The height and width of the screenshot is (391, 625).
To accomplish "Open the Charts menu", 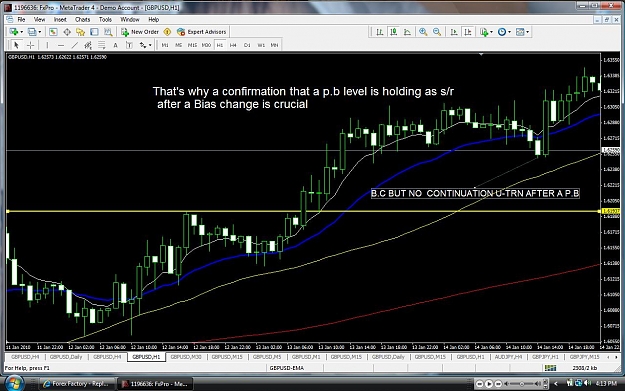I will pyautogui.click(x=83, y=20).
